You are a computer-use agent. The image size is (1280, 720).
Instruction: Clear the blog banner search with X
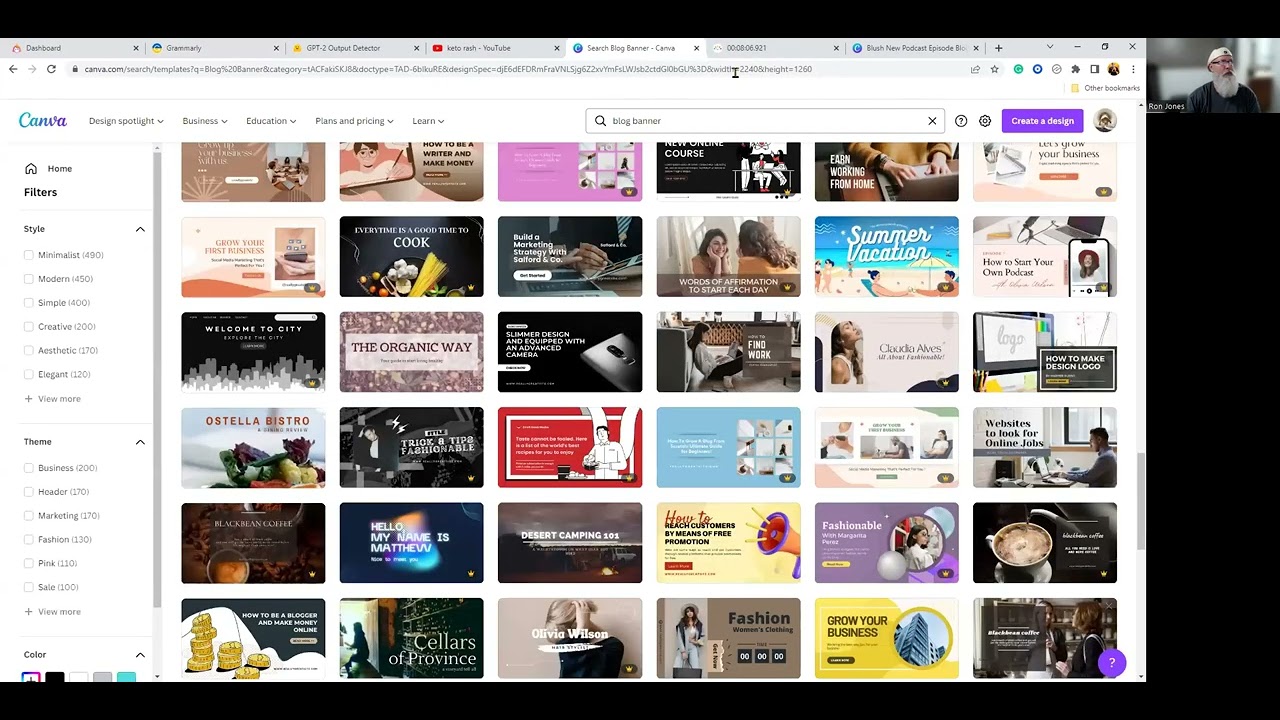[x=932, y=121]
